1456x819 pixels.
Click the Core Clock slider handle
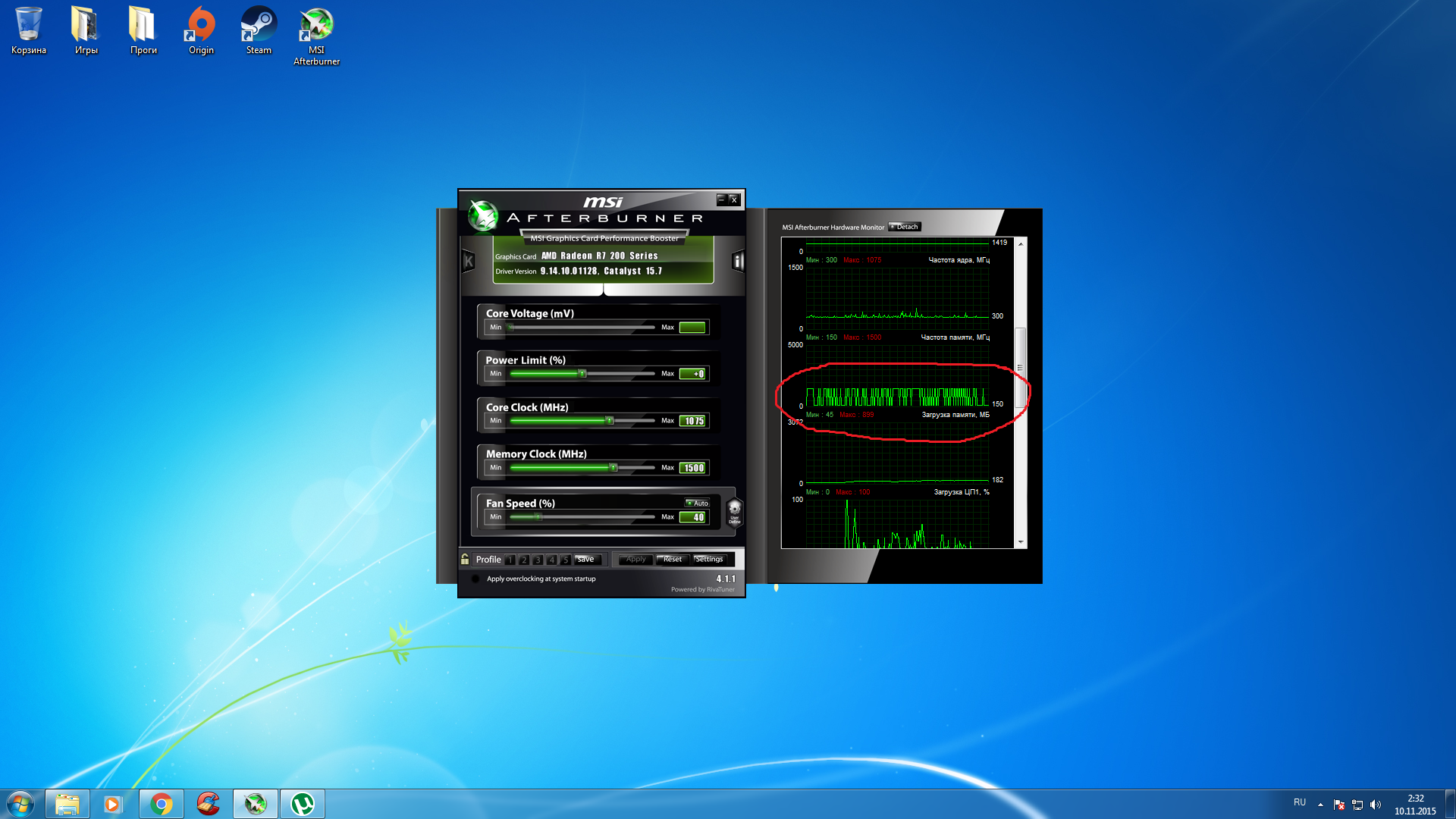[x=609, y=421]
